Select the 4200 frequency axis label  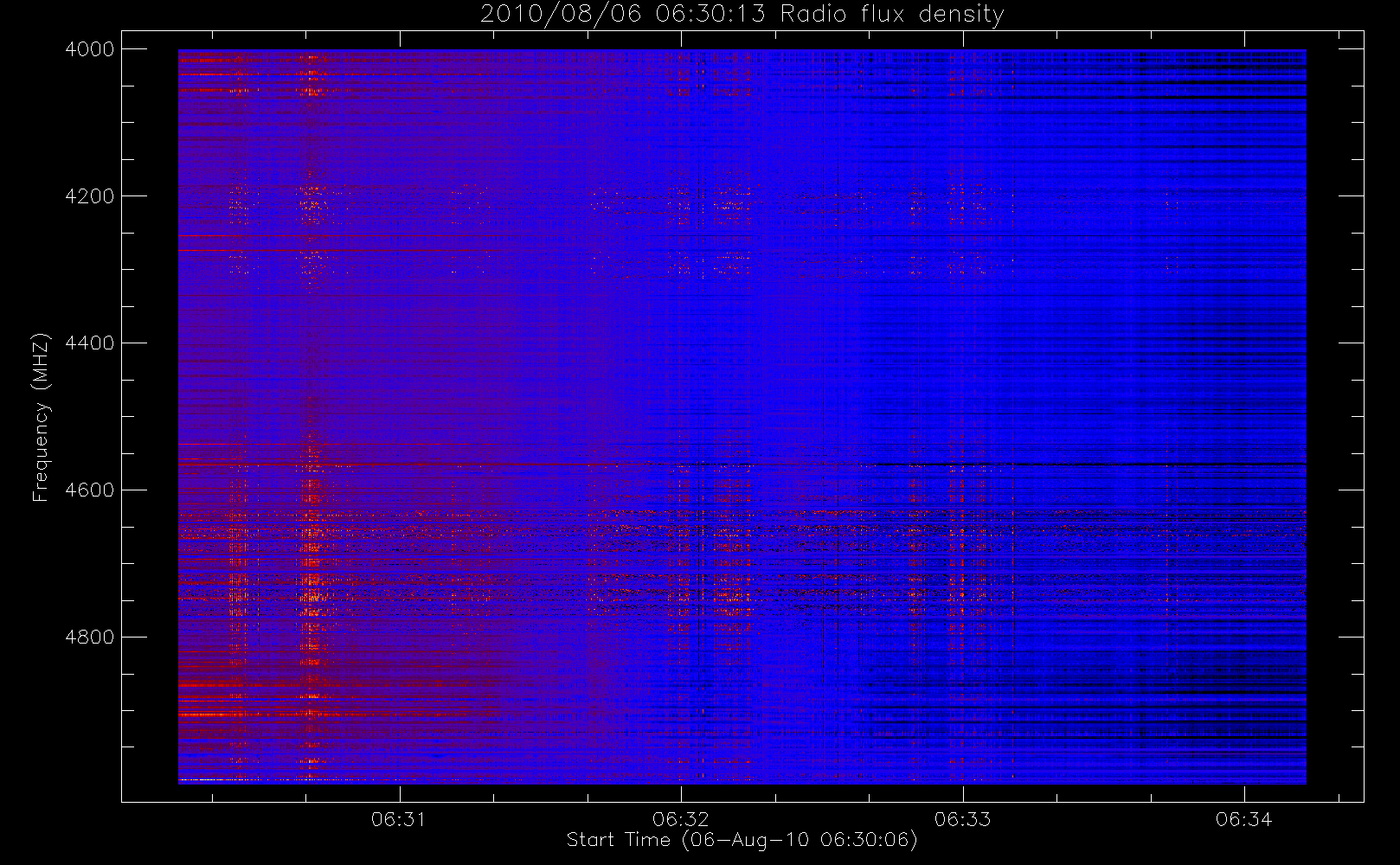[x=90, y=196]
